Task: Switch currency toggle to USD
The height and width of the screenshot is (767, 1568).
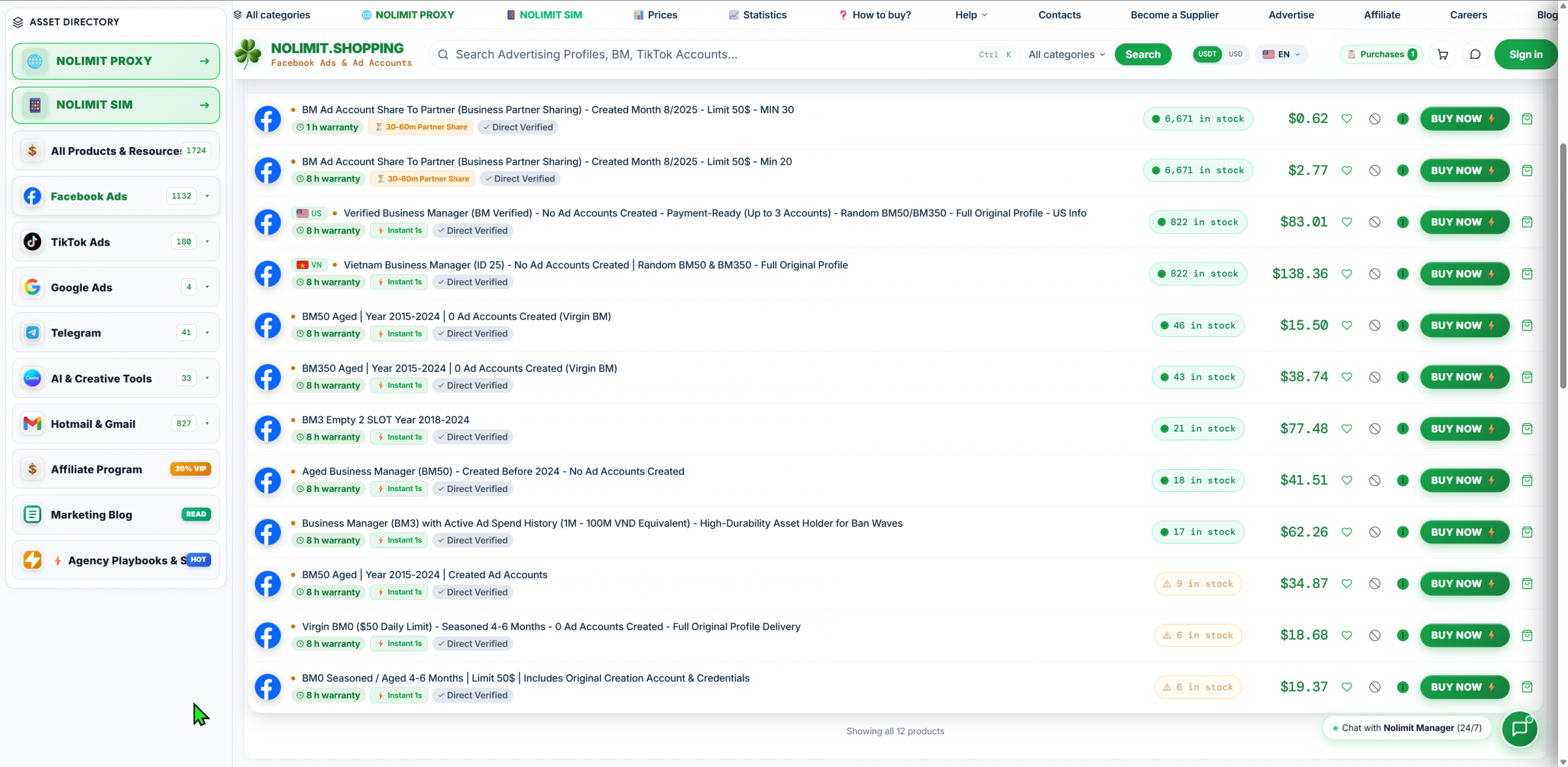Action: tap(1235, 54)
